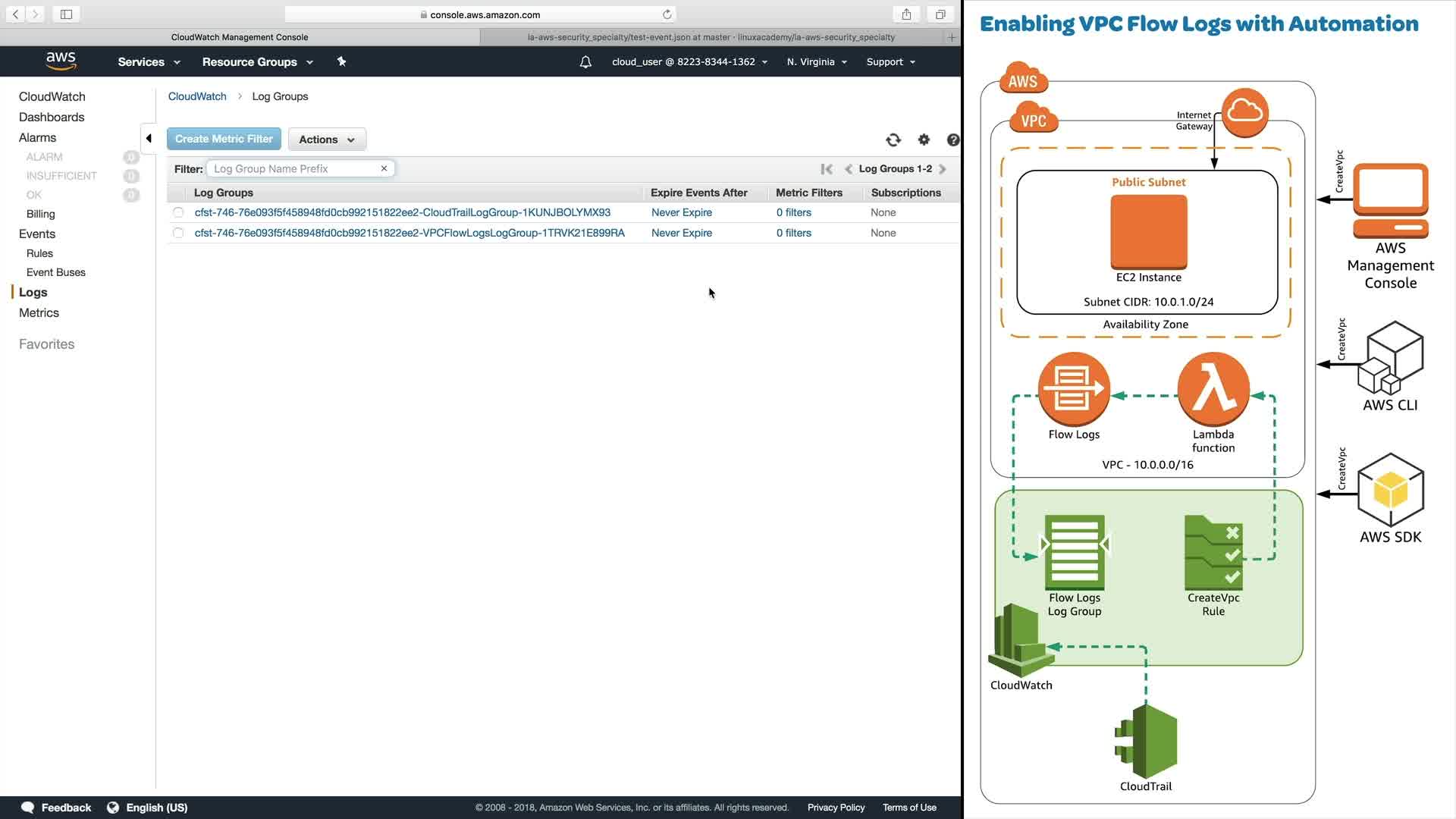This screenshot has height=819, width=1456.
Task: Open the N. Virginia region dropdown
Action: tap(817, 62)
